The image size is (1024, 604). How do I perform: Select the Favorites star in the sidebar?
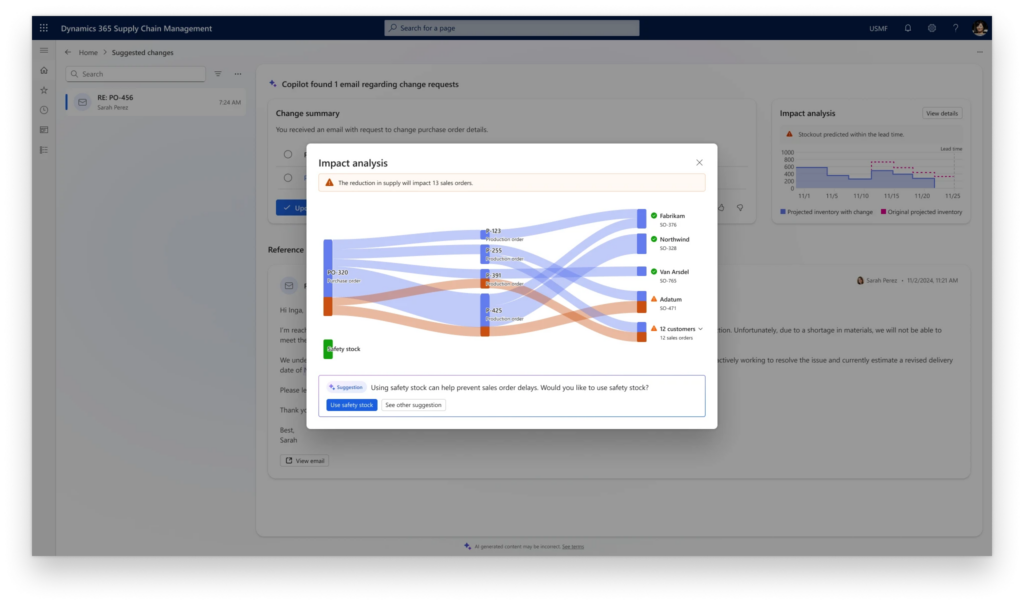click(x=43, y=91)
